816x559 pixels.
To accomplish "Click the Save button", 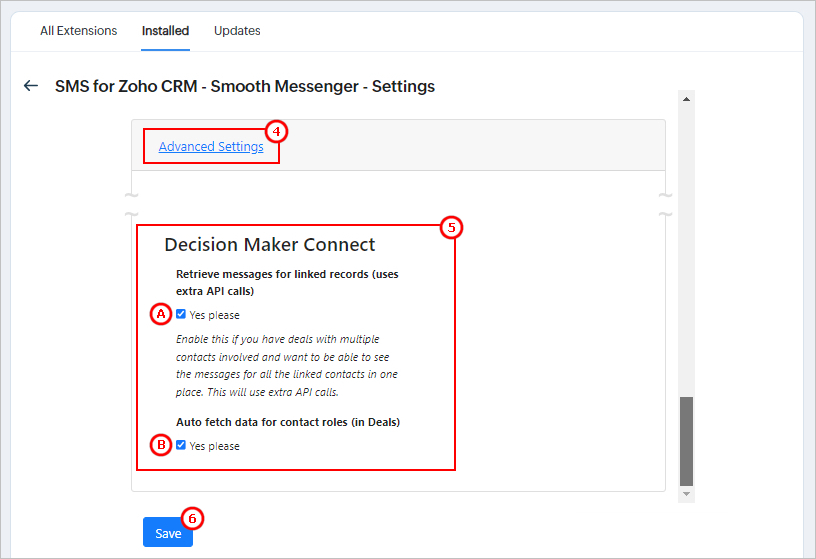I will (168, 532).
